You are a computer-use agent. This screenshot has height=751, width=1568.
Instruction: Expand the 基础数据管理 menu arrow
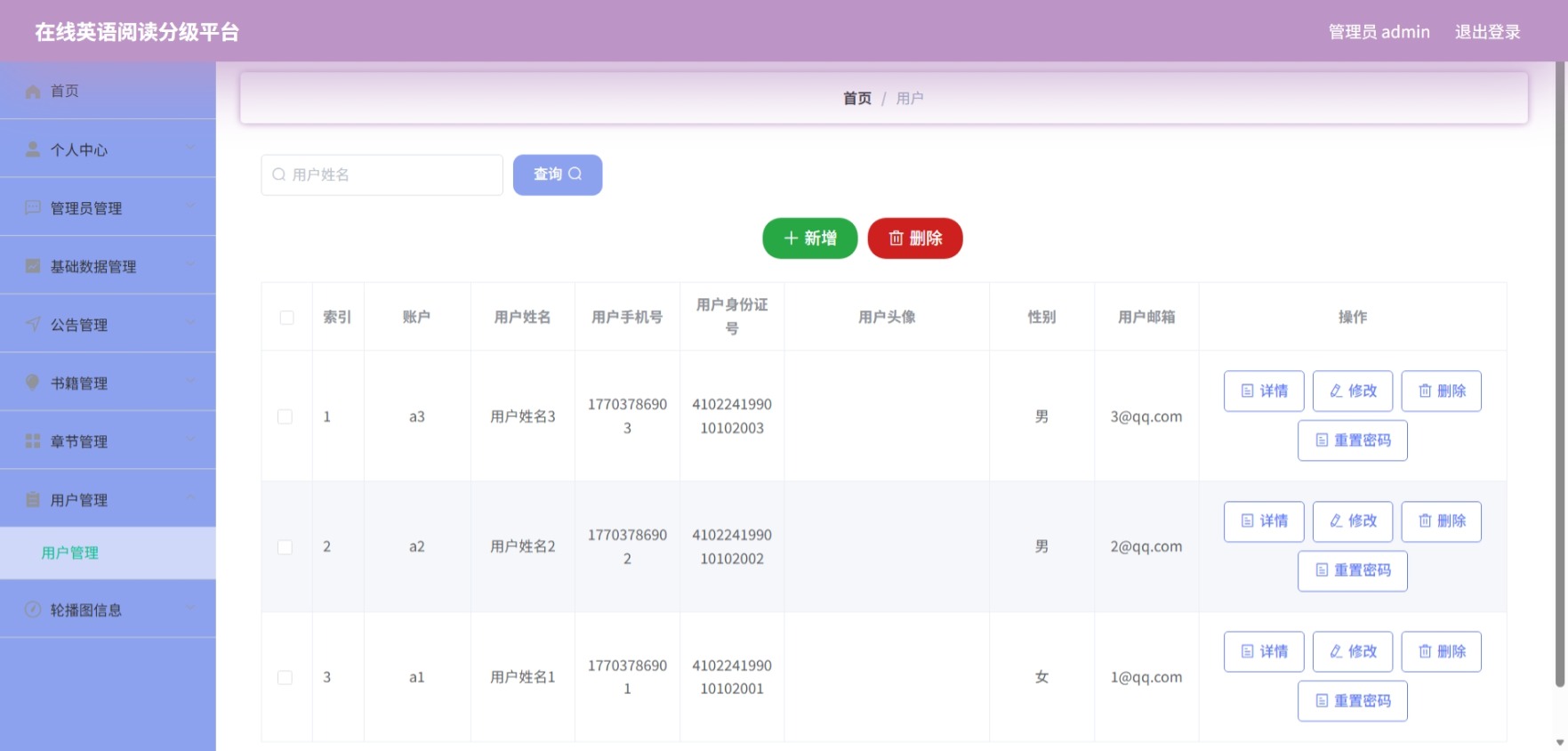tap(190, 264)
